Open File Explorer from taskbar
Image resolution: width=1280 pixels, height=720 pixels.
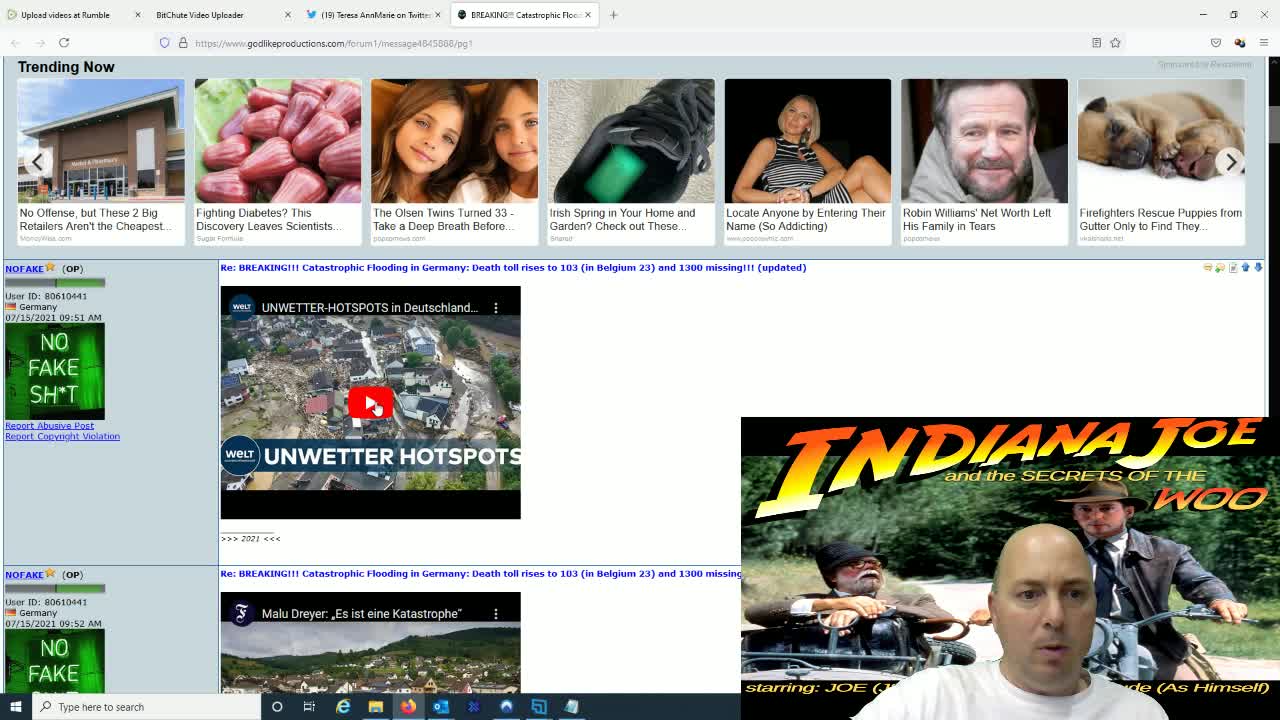(375, 707)
